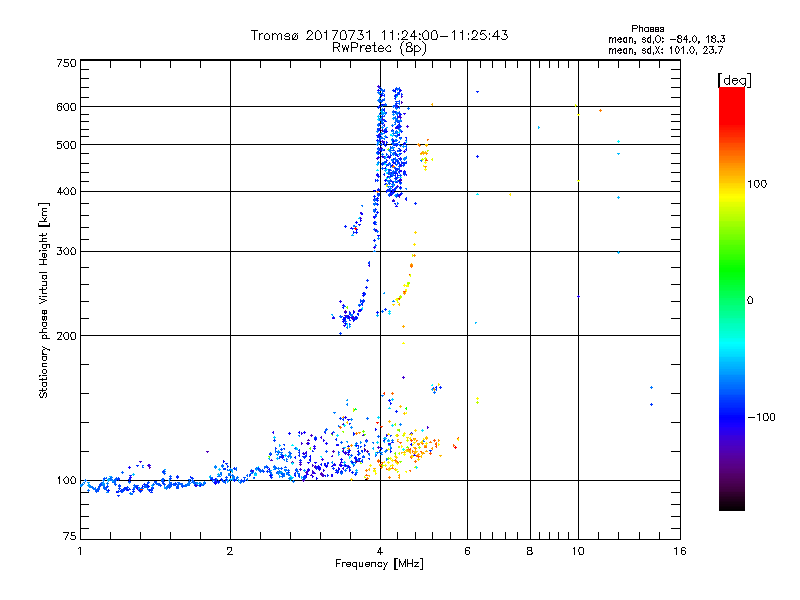Click the y-axis tick label "500"

pyautogui.click(x=66, y=145)
